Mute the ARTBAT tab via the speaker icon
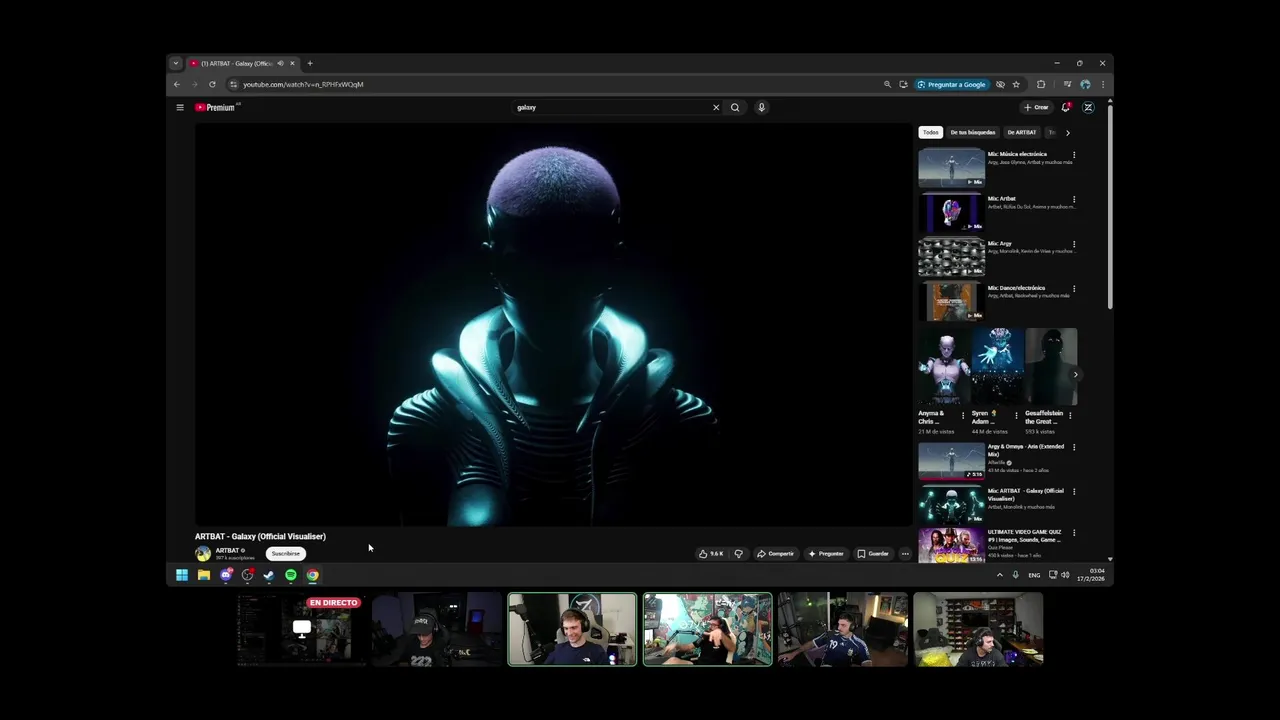Viewport: 1280px width, 720px height. coord(280,63)
